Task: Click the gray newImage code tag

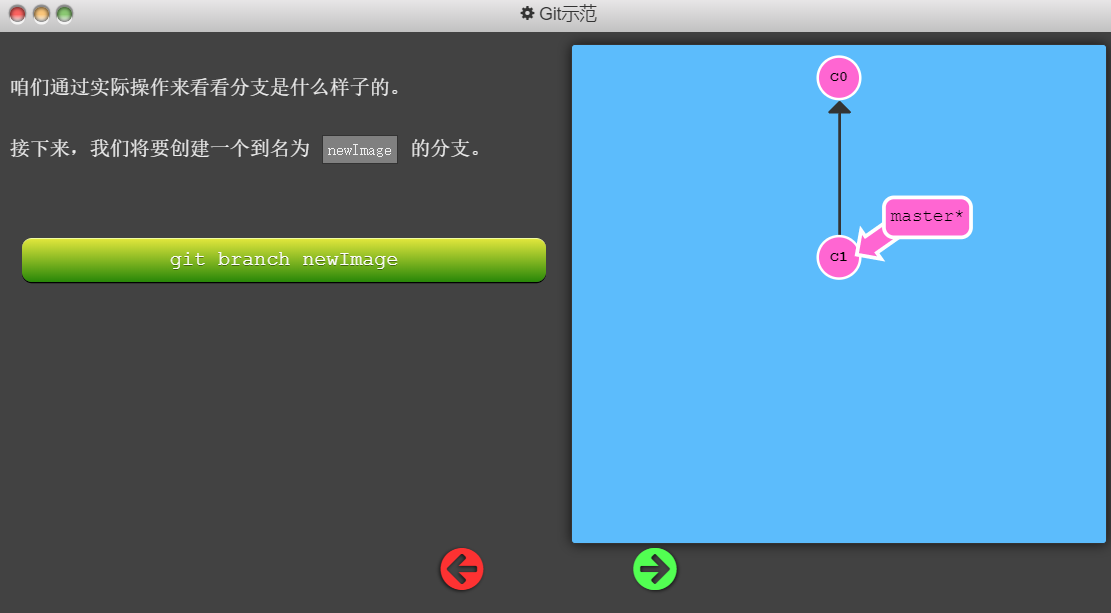Action: click(360, 150)
